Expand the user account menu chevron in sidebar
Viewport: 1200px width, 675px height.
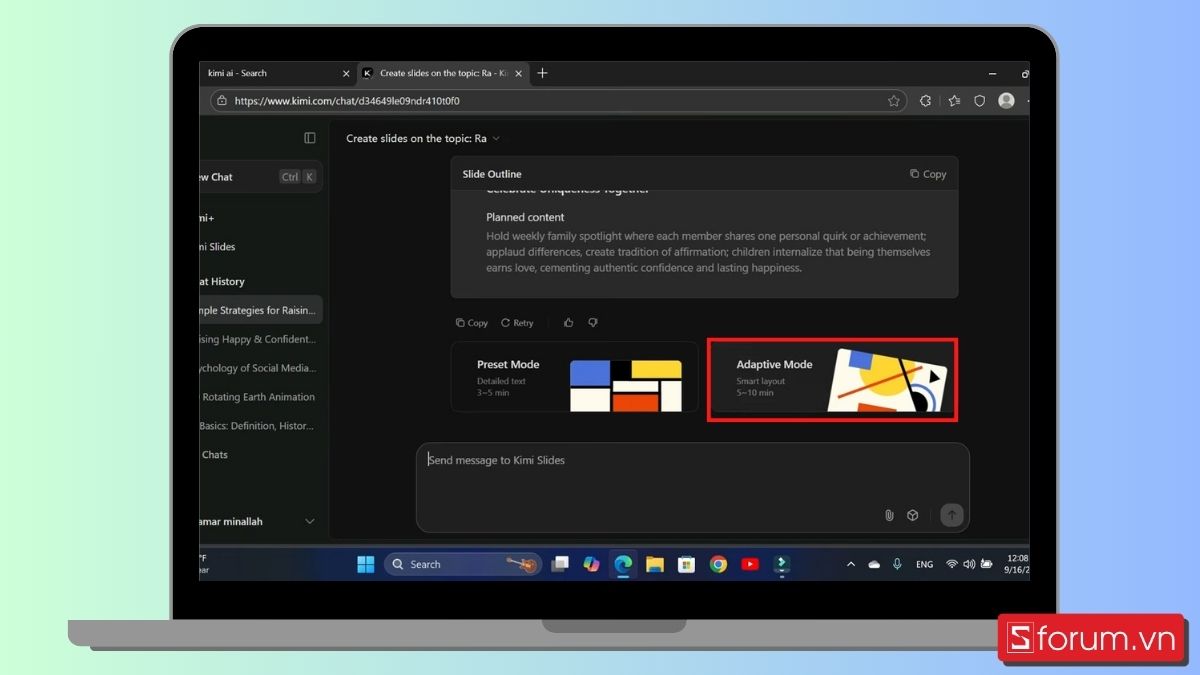click(x=309, y=521)
